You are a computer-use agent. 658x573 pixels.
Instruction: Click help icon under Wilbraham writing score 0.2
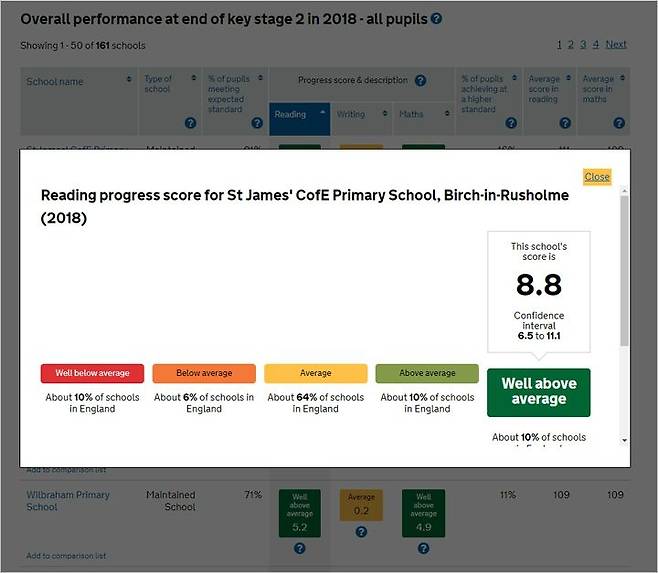[x=361, y=532]
